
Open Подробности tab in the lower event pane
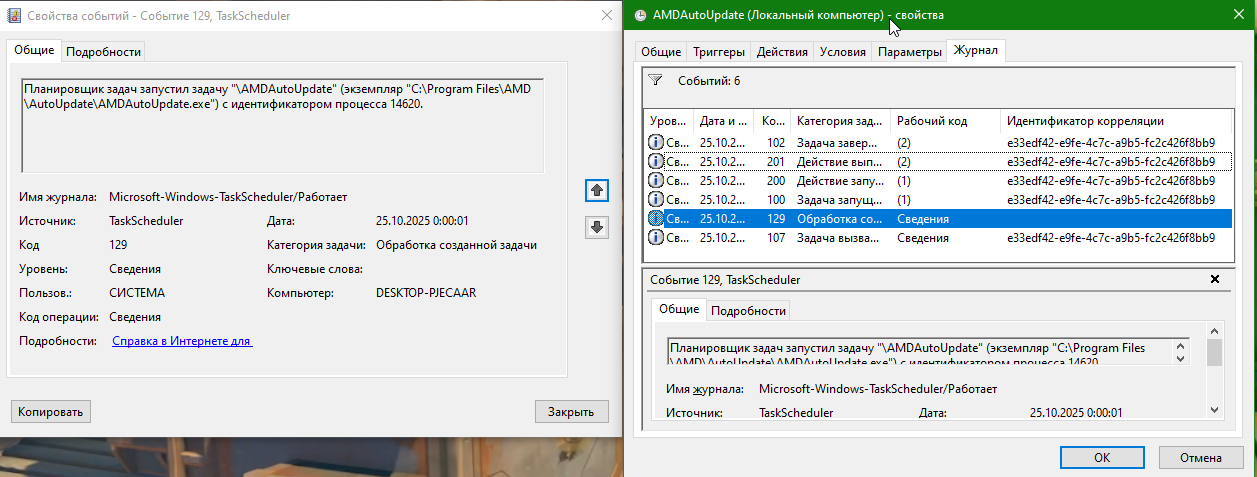(748, 310)
